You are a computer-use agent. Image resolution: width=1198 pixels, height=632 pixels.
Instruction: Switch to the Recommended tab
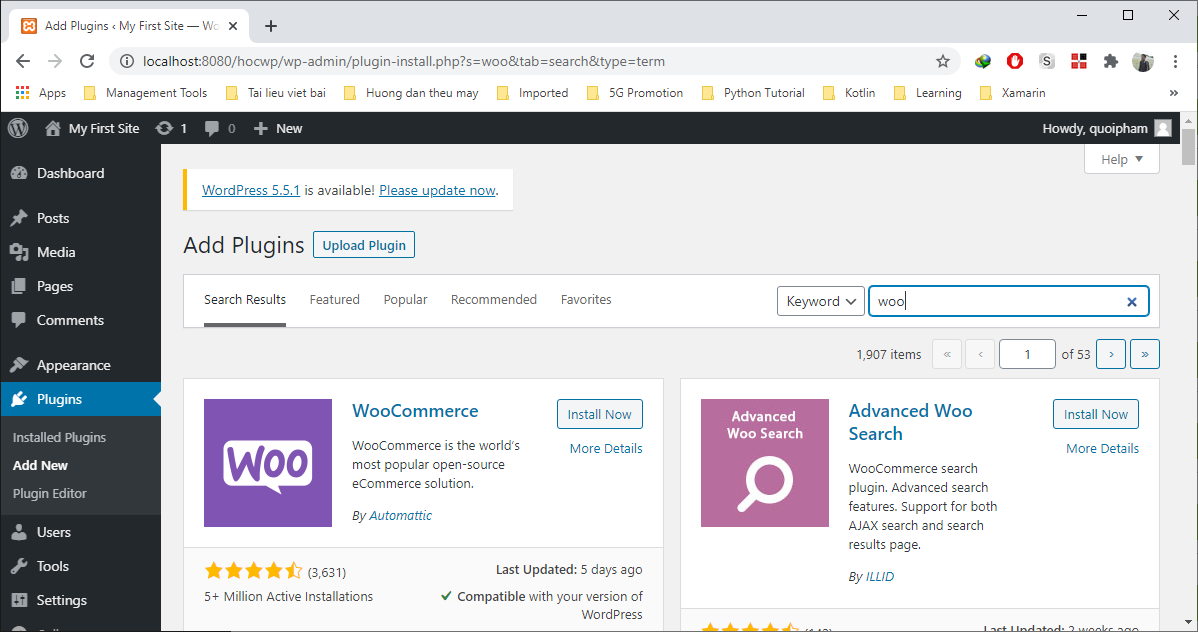(x=494, y=300)
